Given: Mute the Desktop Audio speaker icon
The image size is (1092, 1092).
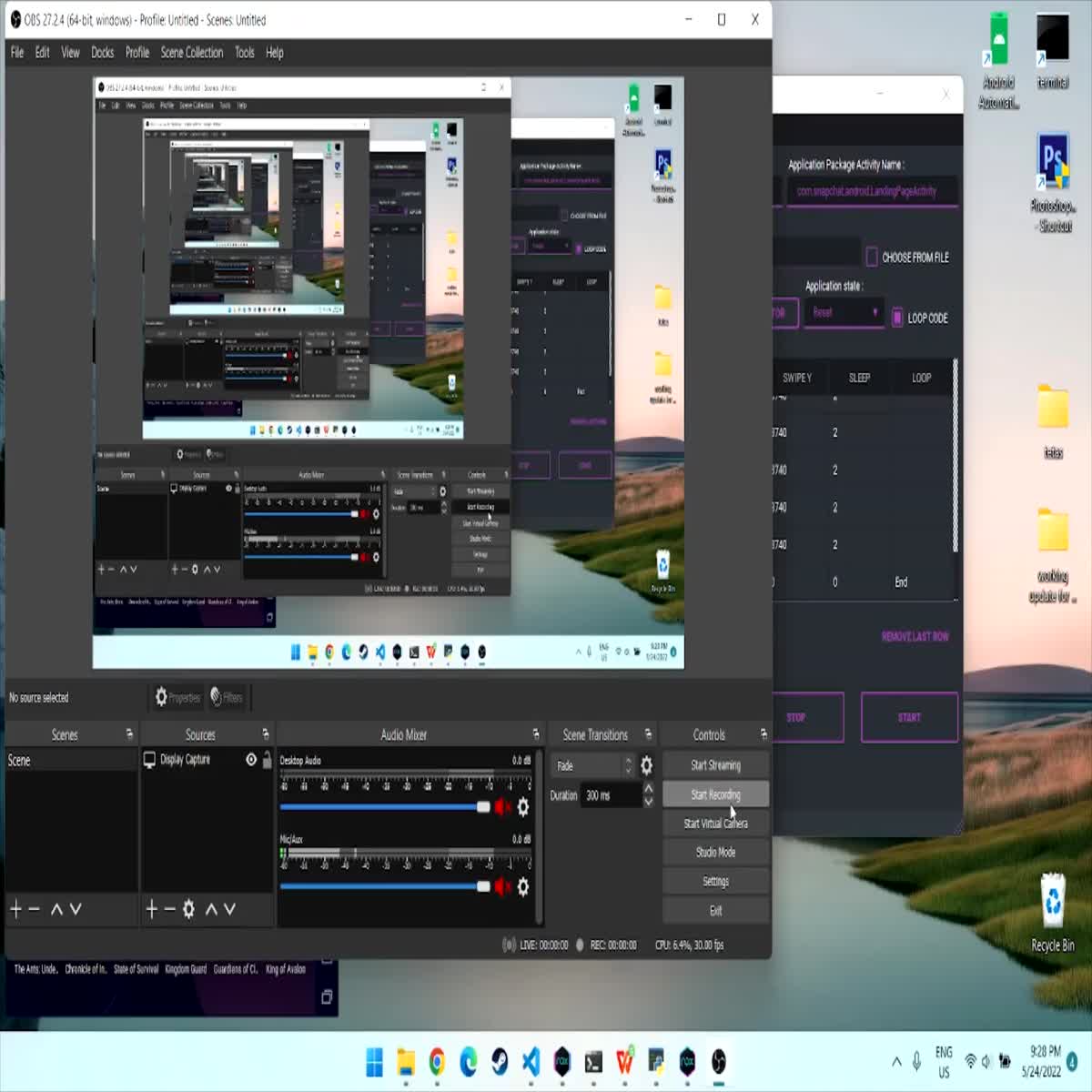Looking at the screenshot, I should point(502,807).
